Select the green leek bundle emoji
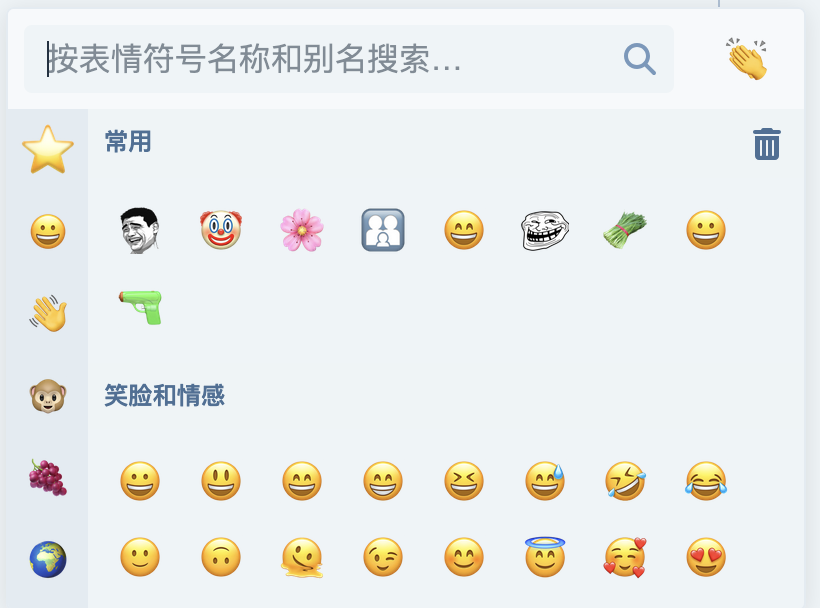Image resolution: width=820 pixels, height=608 pixels. click(625, 231)
